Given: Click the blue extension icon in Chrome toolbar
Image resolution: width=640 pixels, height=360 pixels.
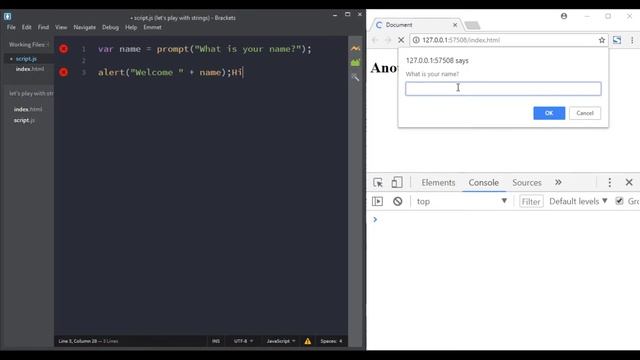Looking at the screenshot, I should [x=617, y=40].
